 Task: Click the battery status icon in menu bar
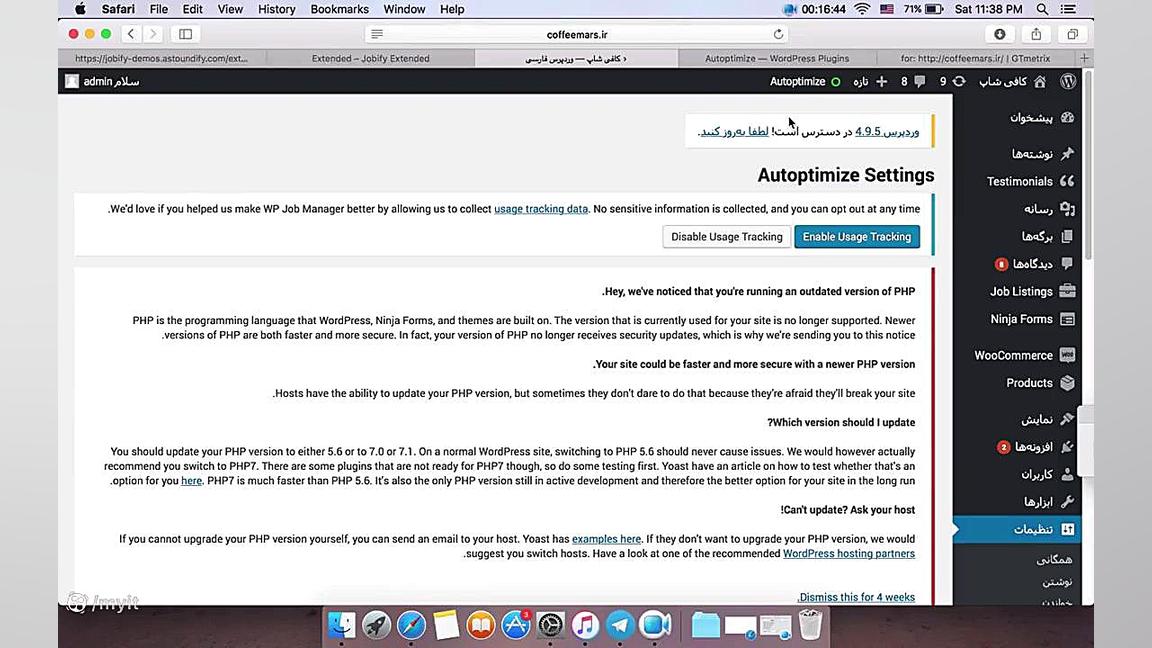tap(934, 10)
